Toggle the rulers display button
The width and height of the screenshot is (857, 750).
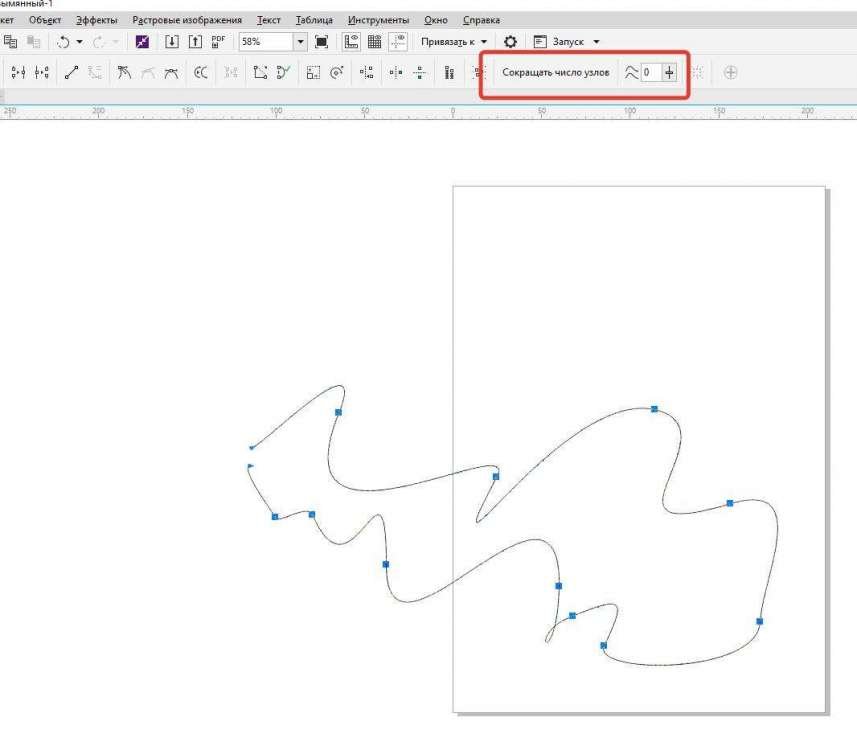[x=351, y=42]
